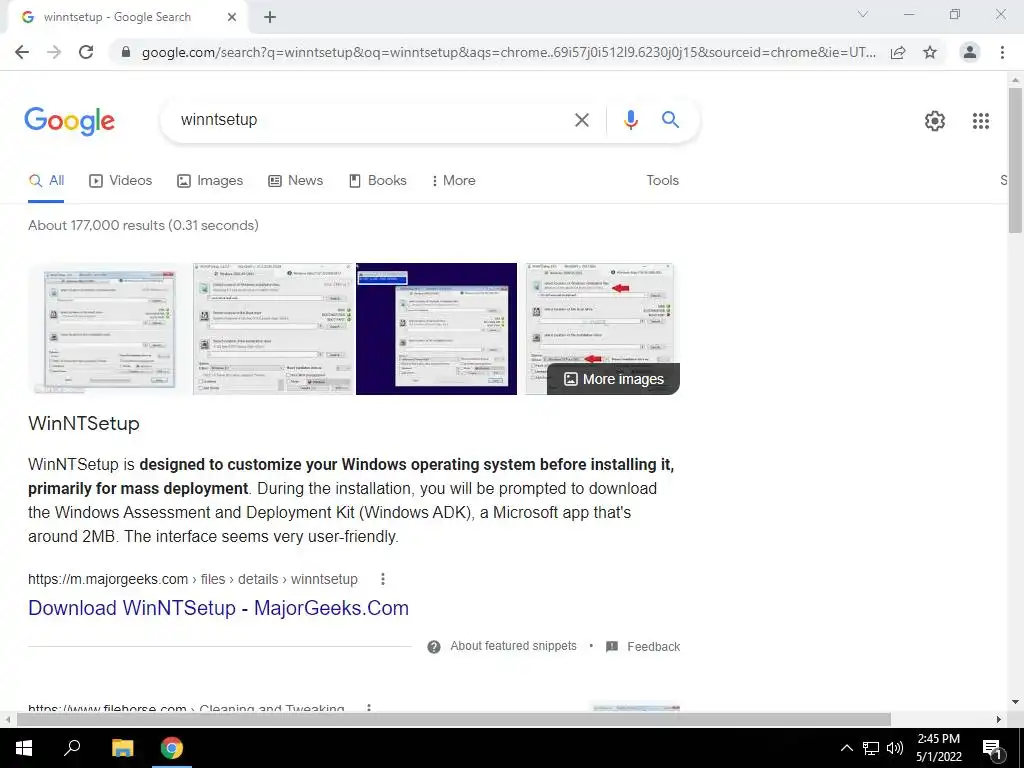Image resolution: width=1024 pixels, height=768 pixels.
Task: Open a new tab with plus button
Action: [270, 17]
